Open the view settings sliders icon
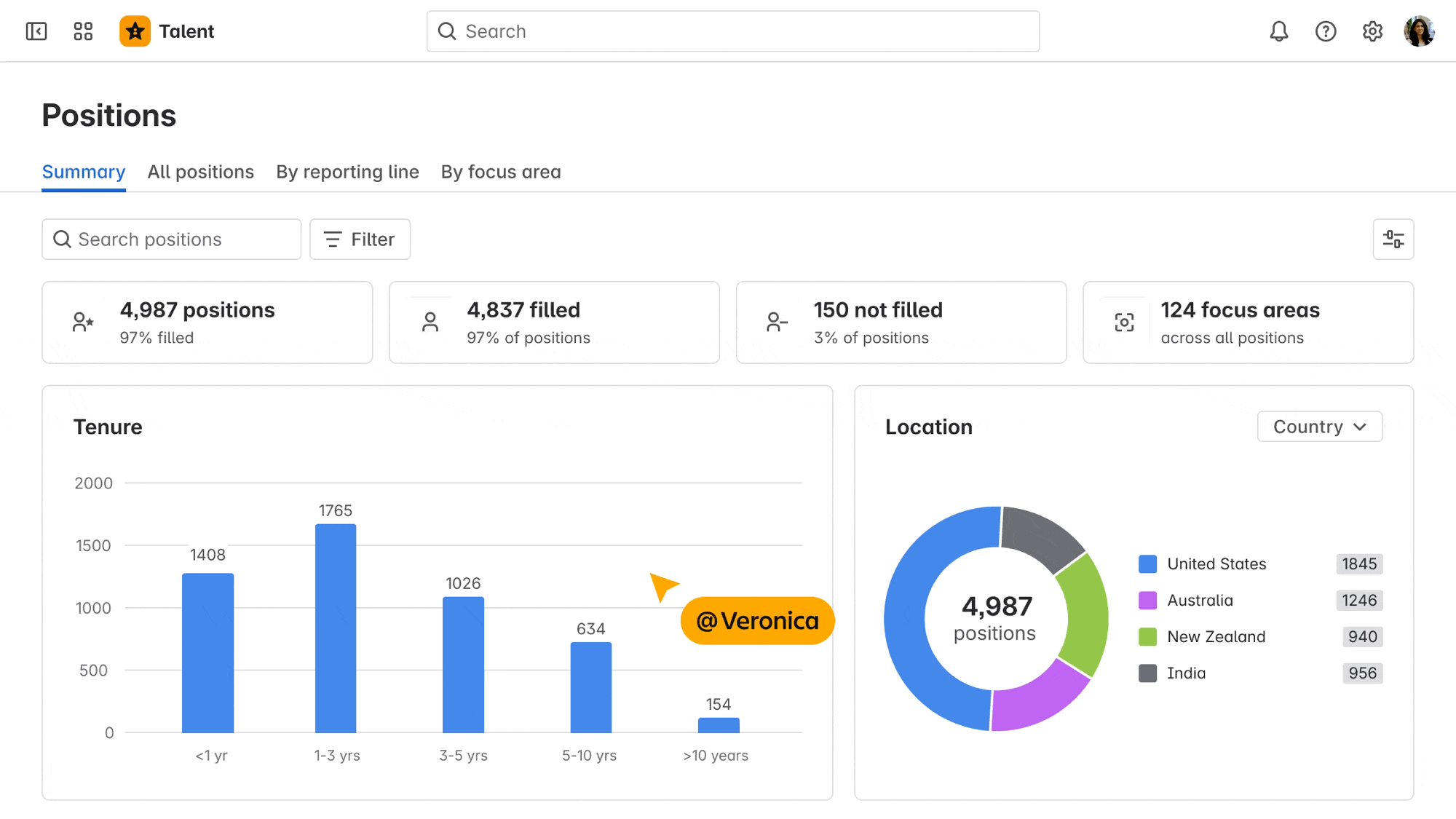Viewport: 1456px width, 819px height. tap(1393, 240)
